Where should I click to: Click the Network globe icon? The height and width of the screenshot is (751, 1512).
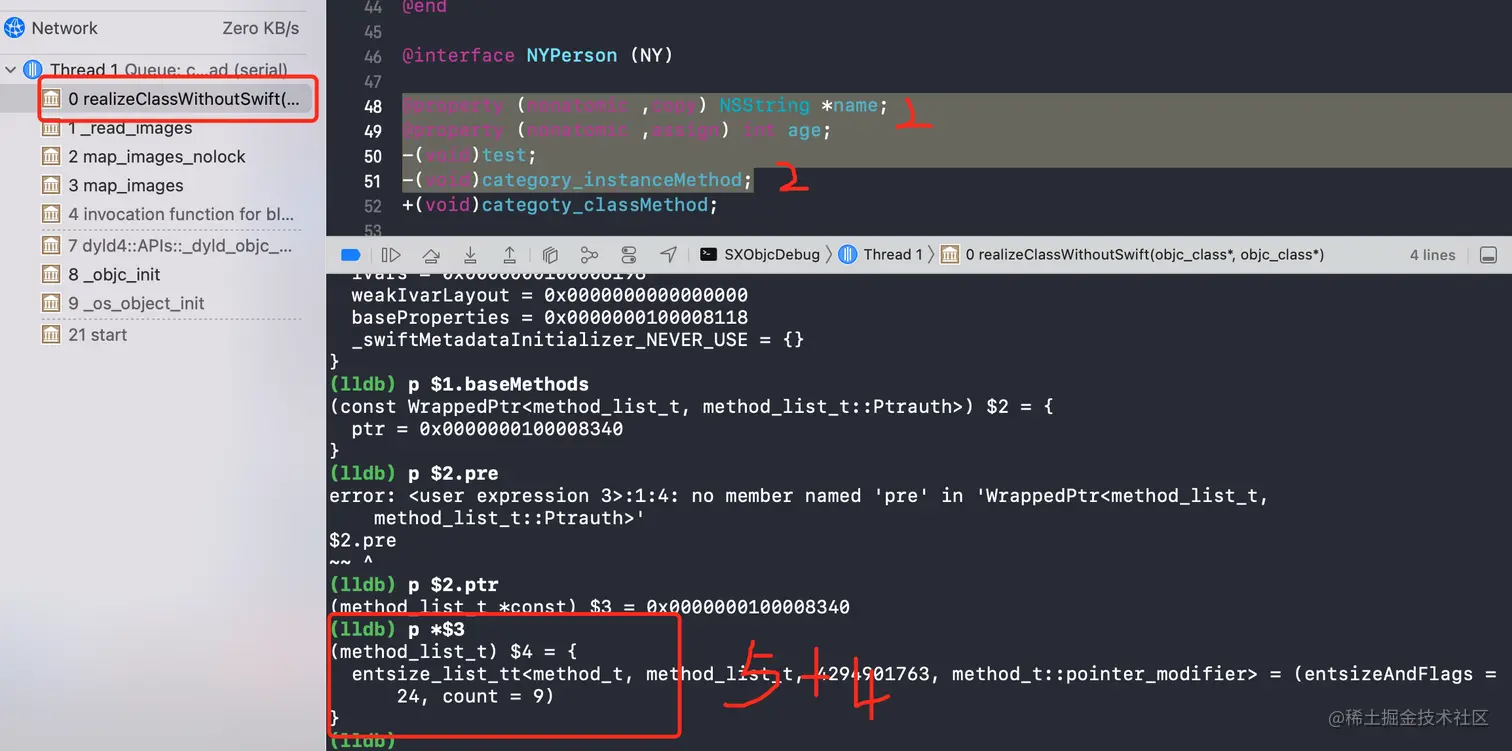click(x=14, y=28)
